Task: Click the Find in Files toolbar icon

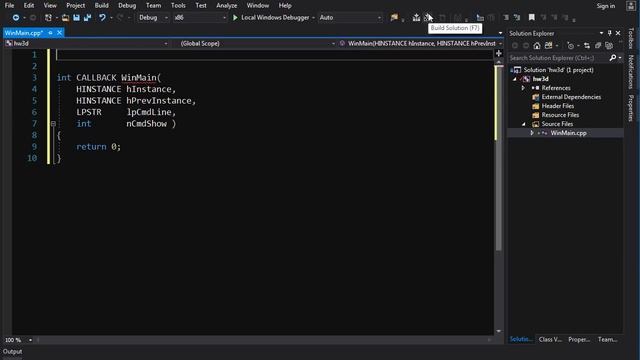Action: click(x=394, y=18)
